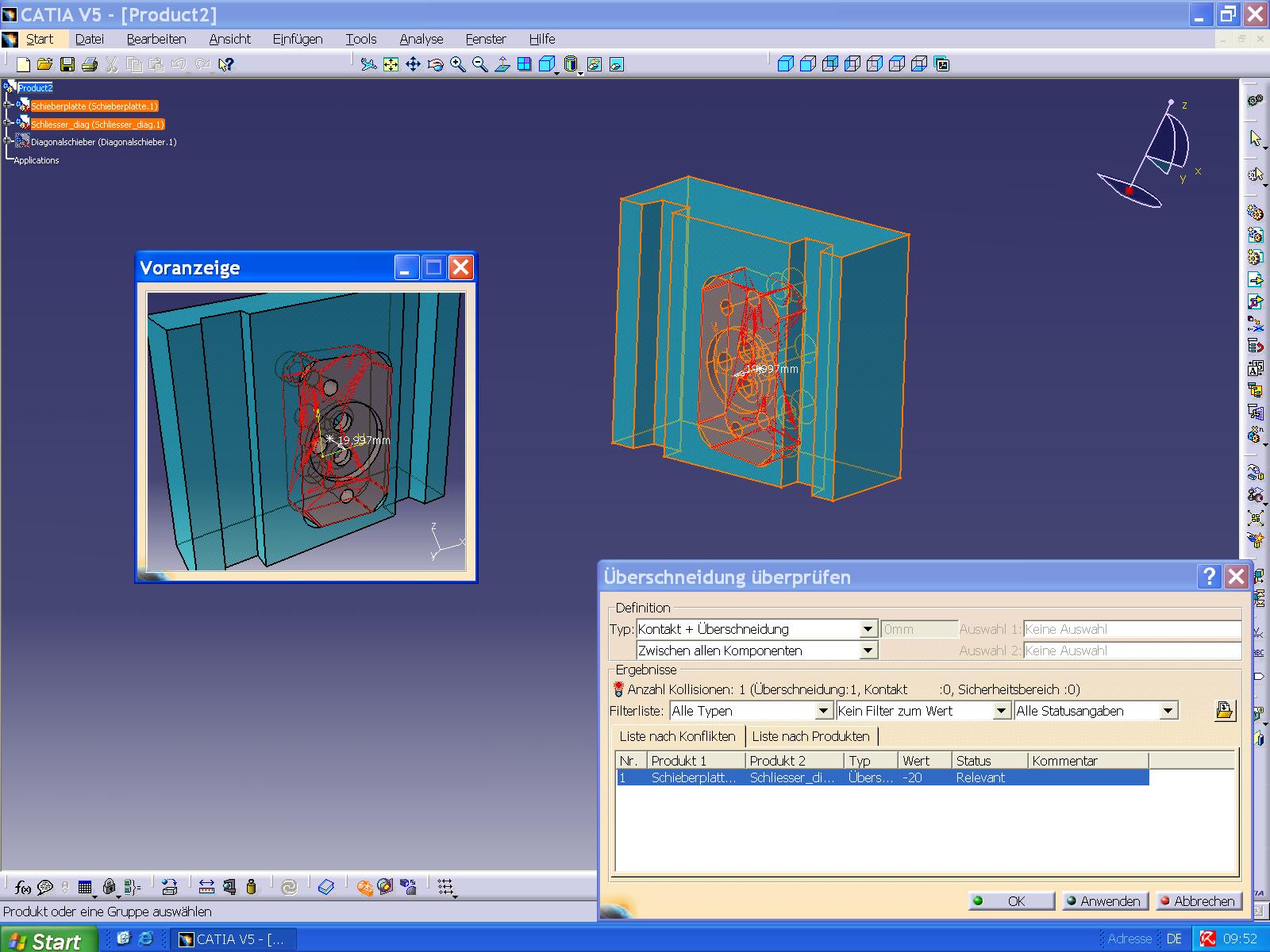Click the Hide/Show icon in the view toolbar
Image resolution: width=1270 pixels, height=952 pixels.
pos(595,64)
